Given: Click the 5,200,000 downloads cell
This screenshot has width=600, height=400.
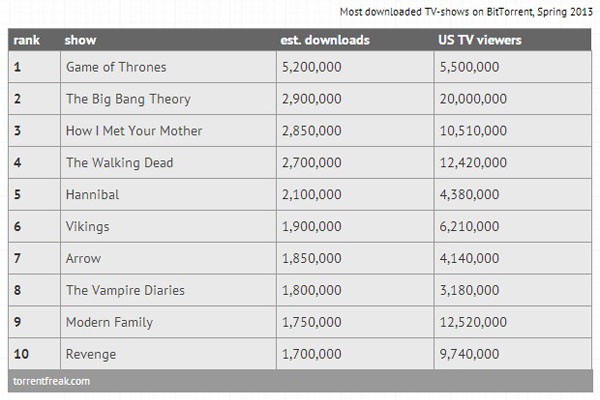Looking at the screenshot, I should (x=314, y=67).
